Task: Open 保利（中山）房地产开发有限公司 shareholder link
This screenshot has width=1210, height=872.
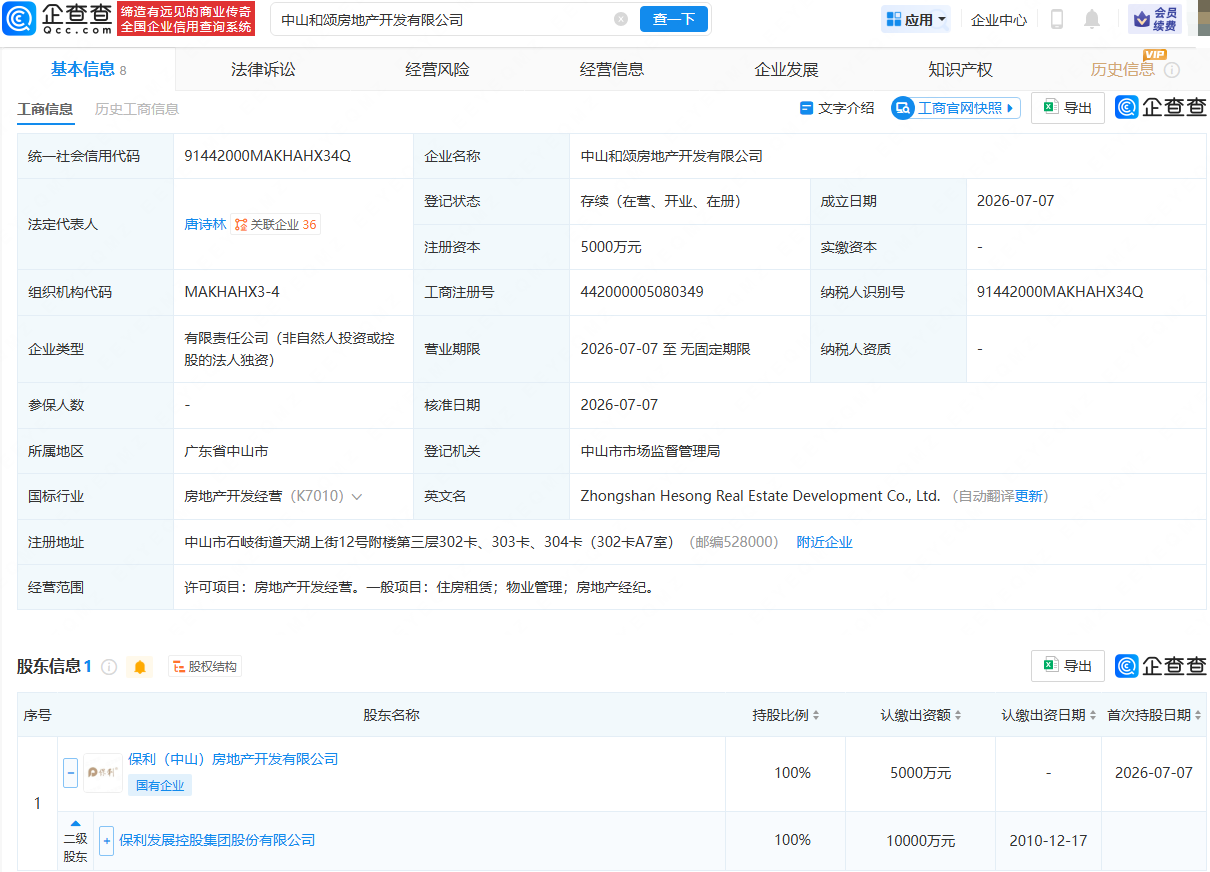Action: [x=233, y=759]
